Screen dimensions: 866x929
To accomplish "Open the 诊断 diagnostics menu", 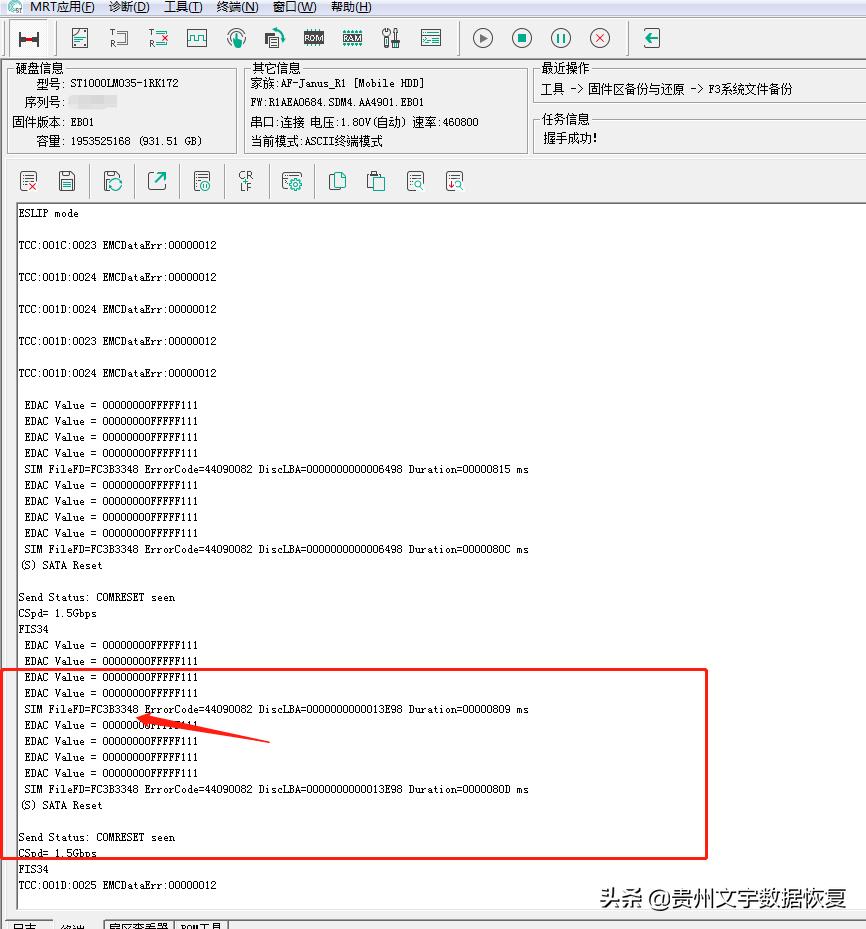I will 128,7.
